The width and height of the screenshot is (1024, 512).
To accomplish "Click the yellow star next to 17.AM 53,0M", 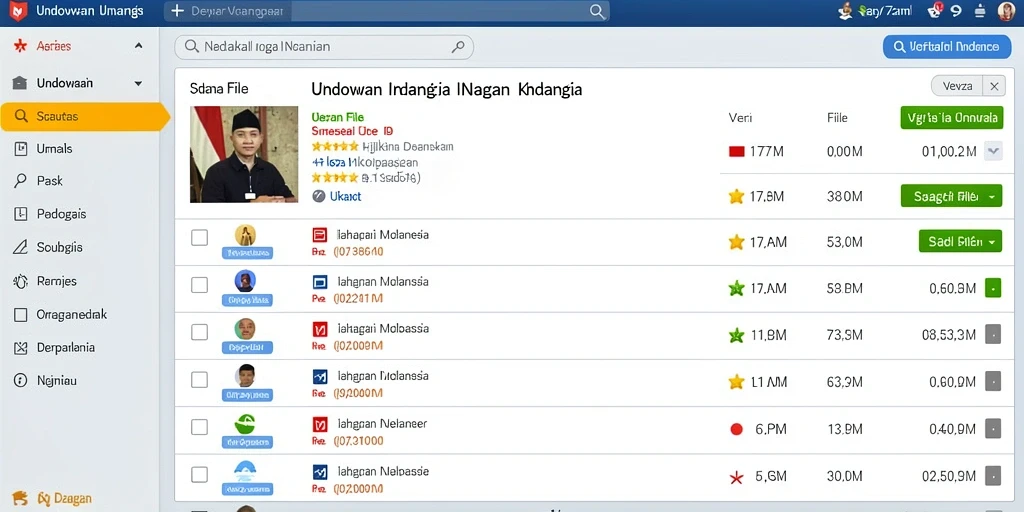I will pos(736,242).
